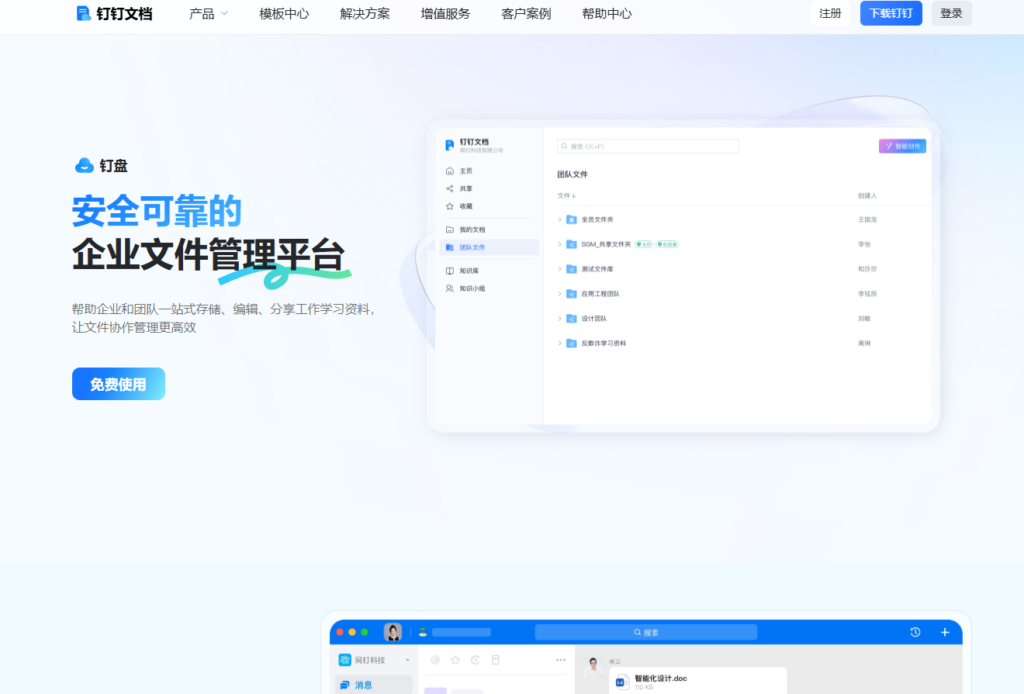
Task: Click the star icon in the chat toolbar
Action: click(455, 660)
